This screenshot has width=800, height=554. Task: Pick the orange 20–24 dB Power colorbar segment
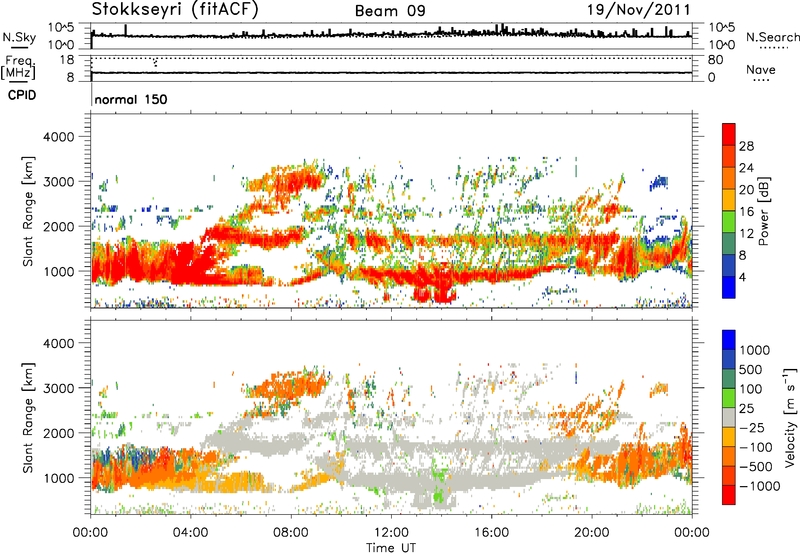click(729, 179)
